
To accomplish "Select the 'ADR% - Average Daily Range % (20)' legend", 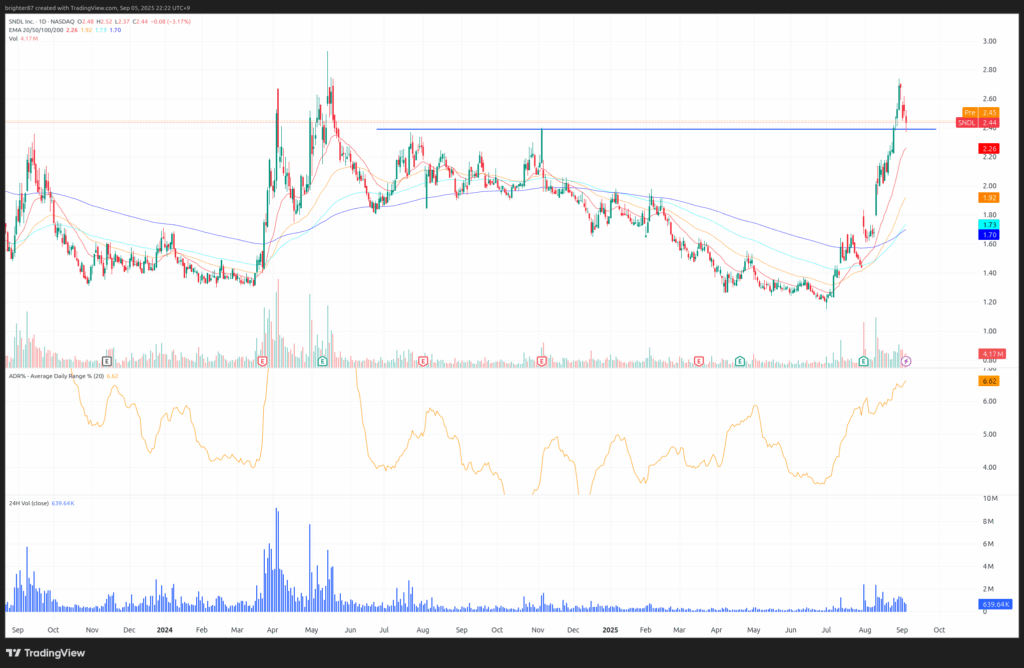I will point(56,376).
